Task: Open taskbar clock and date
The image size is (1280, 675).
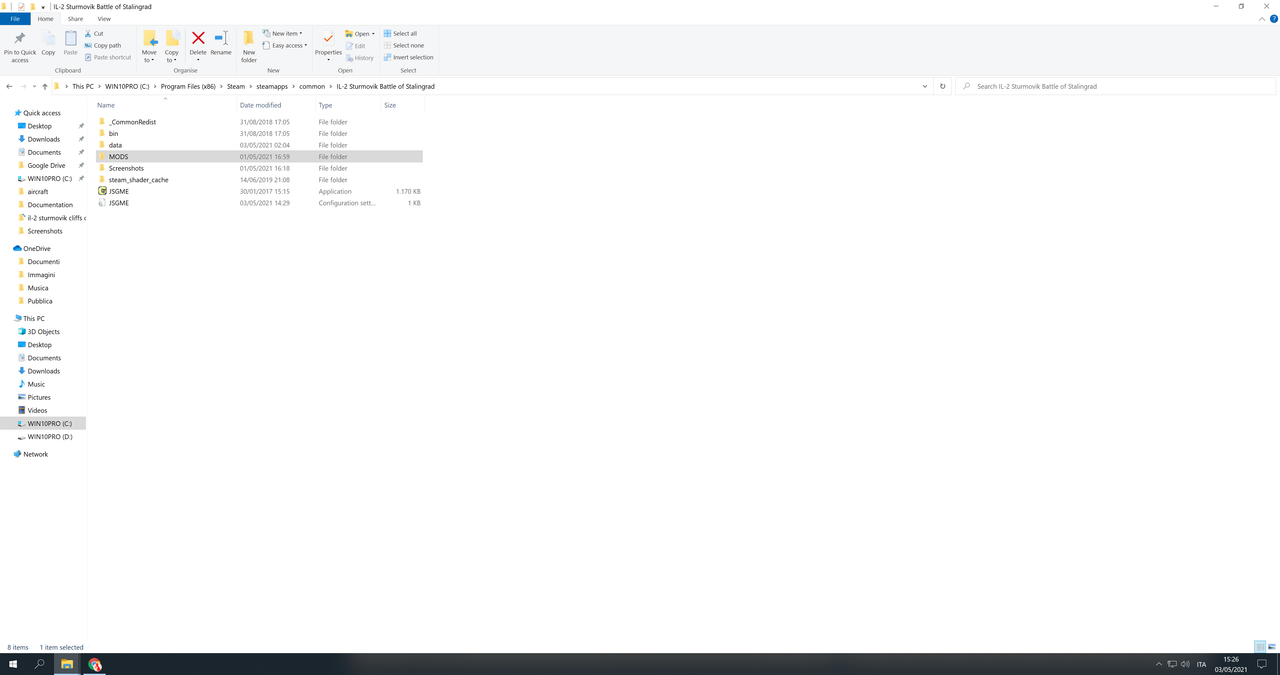Action: pos(1232,664)
